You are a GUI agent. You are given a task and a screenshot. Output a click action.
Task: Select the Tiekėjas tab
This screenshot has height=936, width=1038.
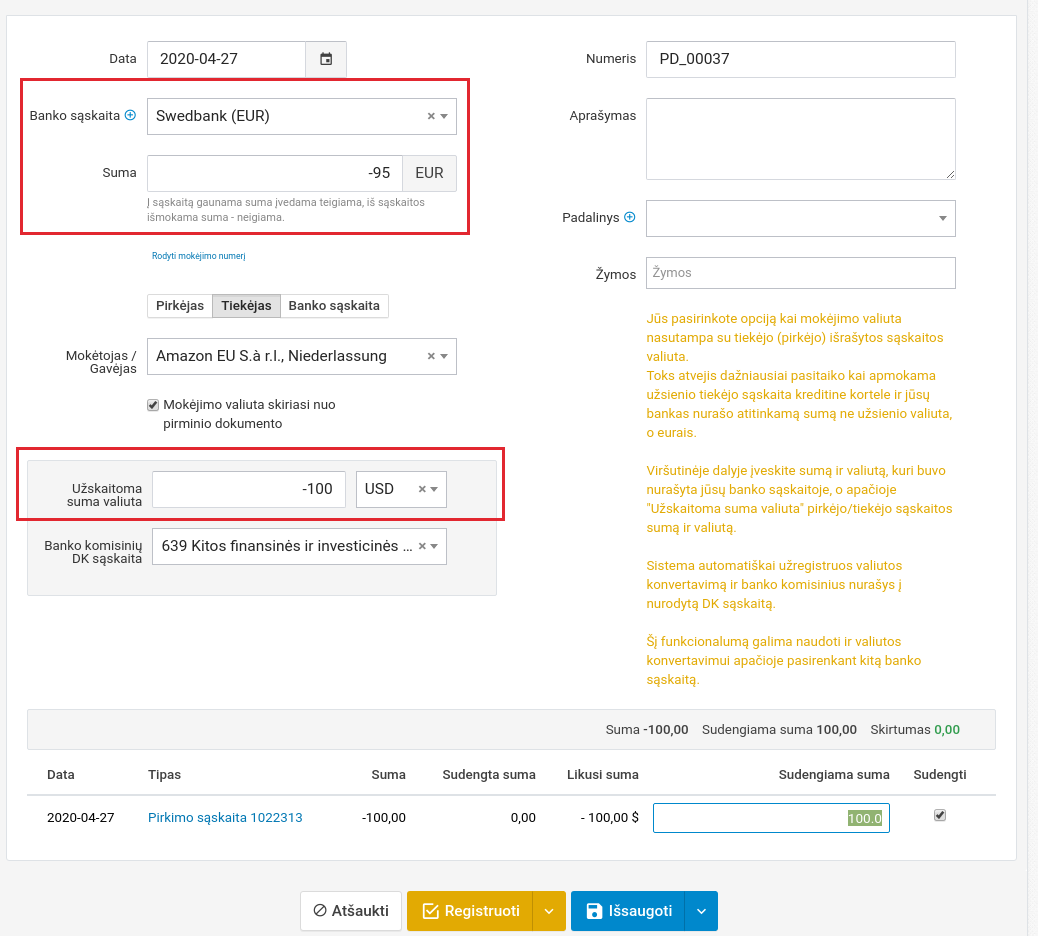[x=246, y=306]
